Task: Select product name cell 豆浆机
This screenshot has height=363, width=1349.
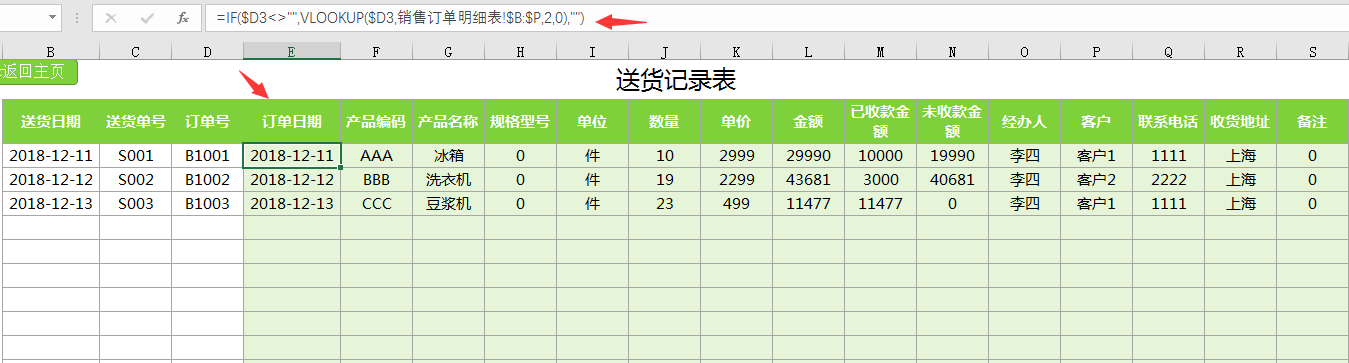Action: (x=448, y=203)
